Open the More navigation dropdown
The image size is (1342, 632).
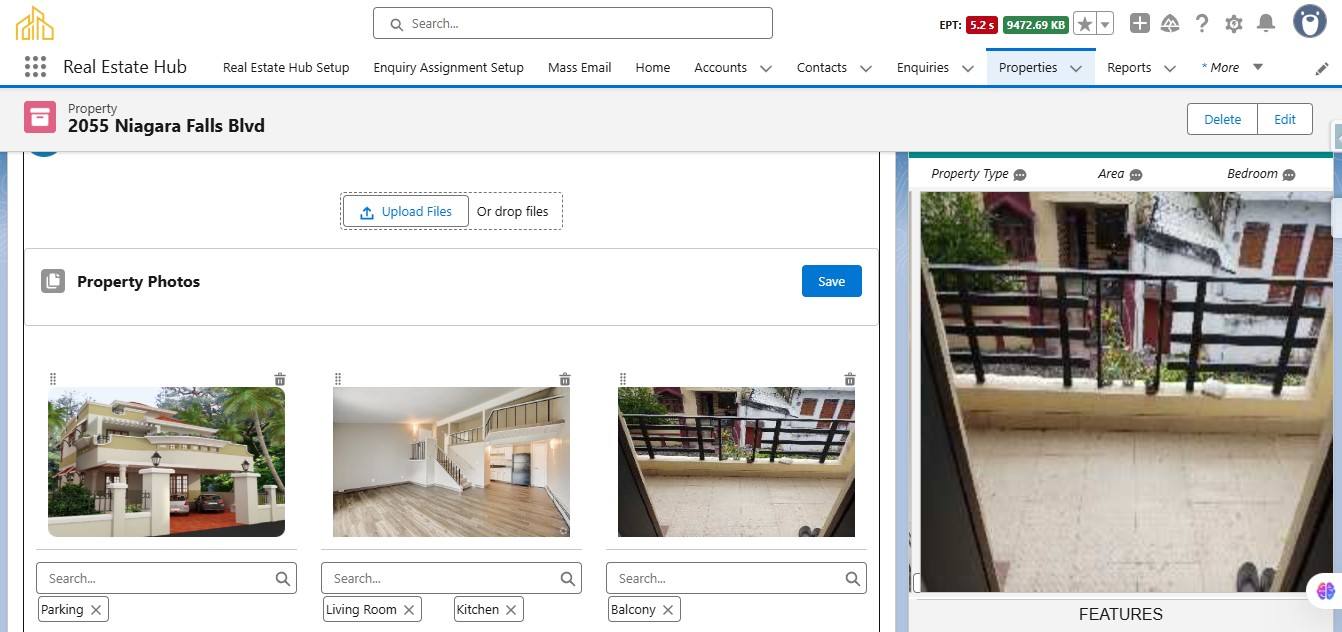[1257, 67]
